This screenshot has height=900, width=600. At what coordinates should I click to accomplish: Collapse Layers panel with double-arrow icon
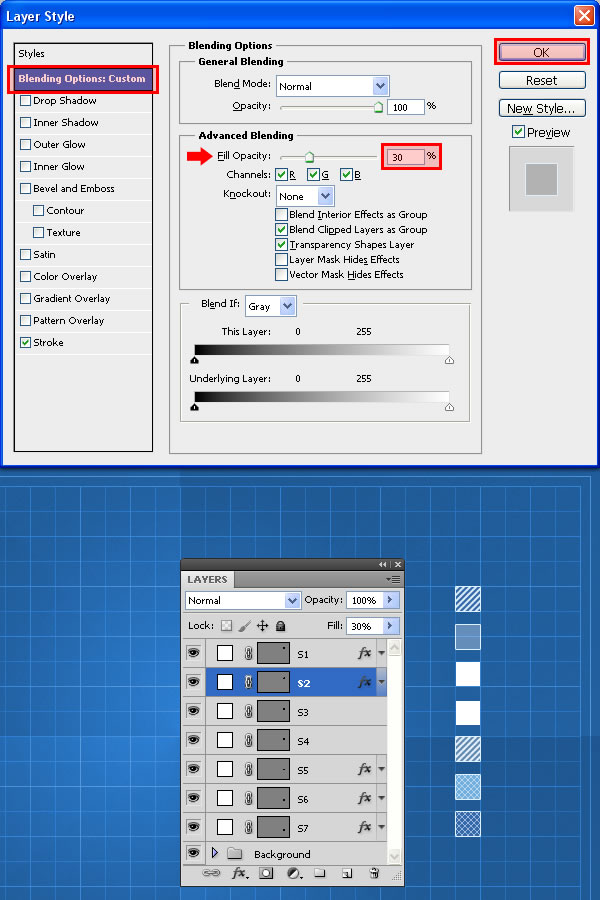pos(382,565)
